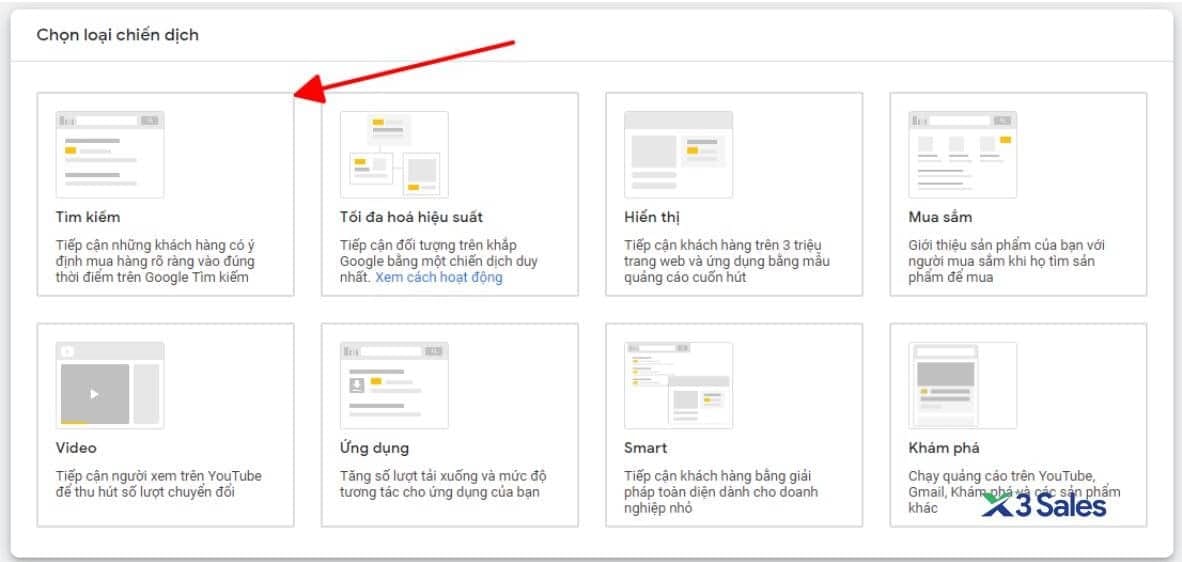
Task: Click description 'Tăng số lượt tải xuống'
Action: tap(443, 484)
